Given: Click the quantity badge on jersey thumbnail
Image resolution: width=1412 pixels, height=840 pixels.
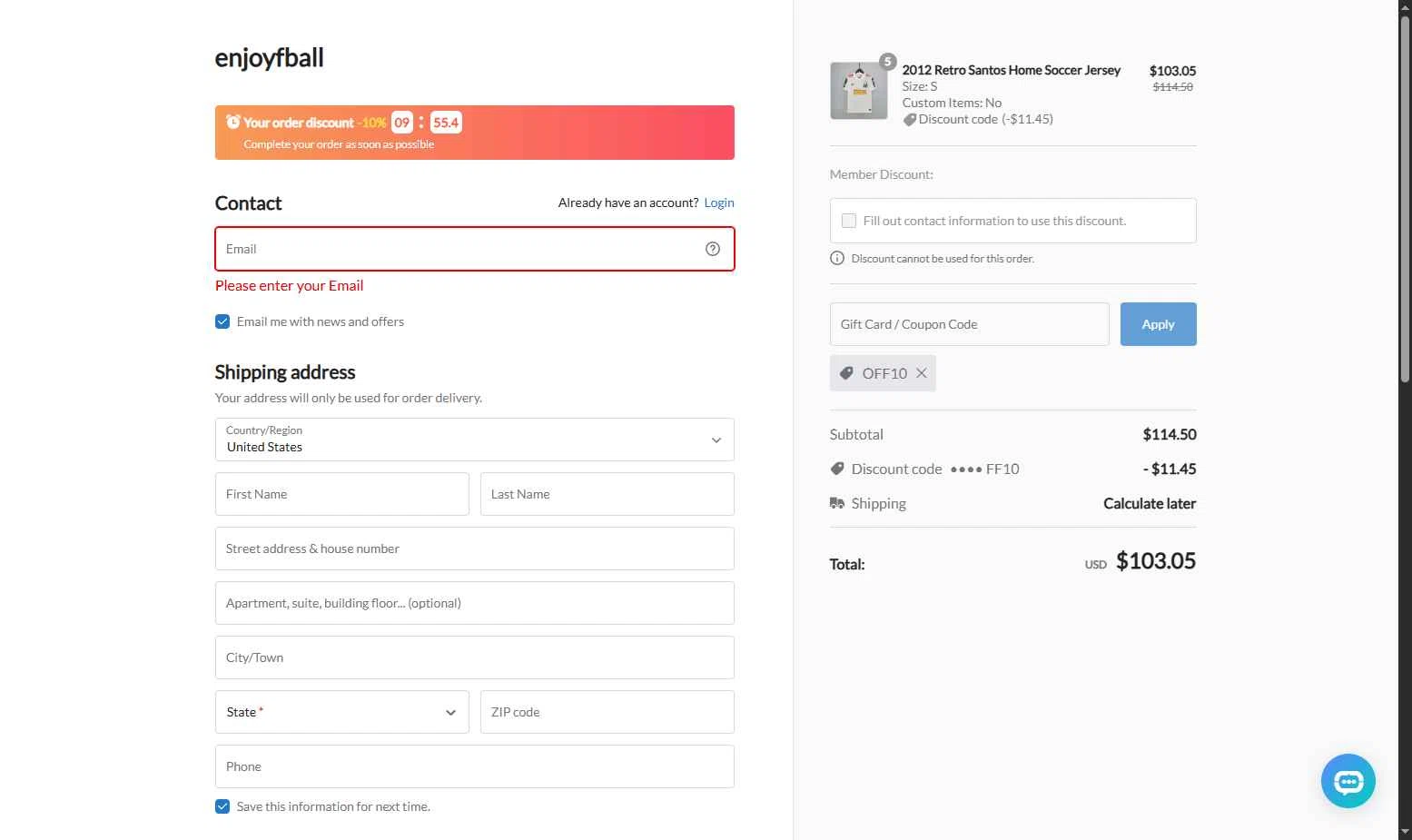Looking at the screenshot, I should pyautogui.click(x=888, y=62).
